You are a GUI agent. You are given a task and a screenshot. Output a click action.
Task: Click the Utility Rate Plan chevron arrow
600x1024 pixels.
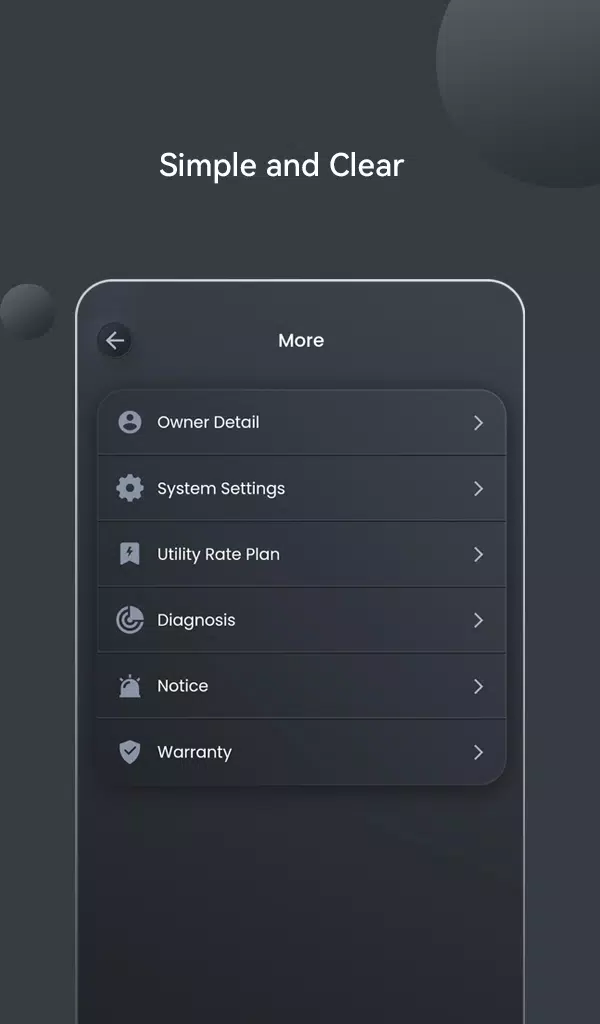tap(479, 554)
